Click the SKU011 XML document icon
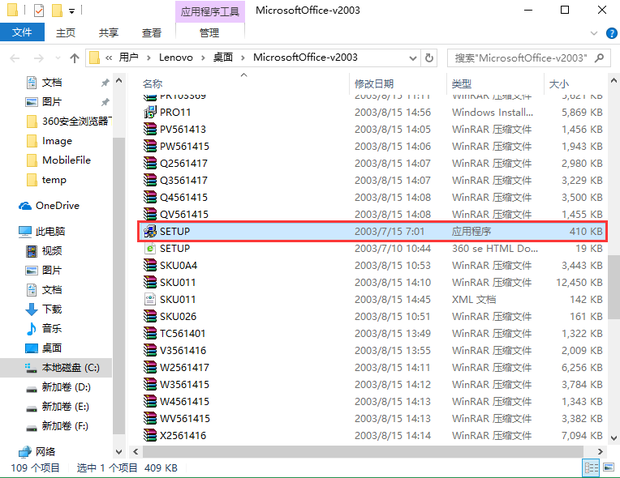 pyautogui.click(x=150, y=299)
